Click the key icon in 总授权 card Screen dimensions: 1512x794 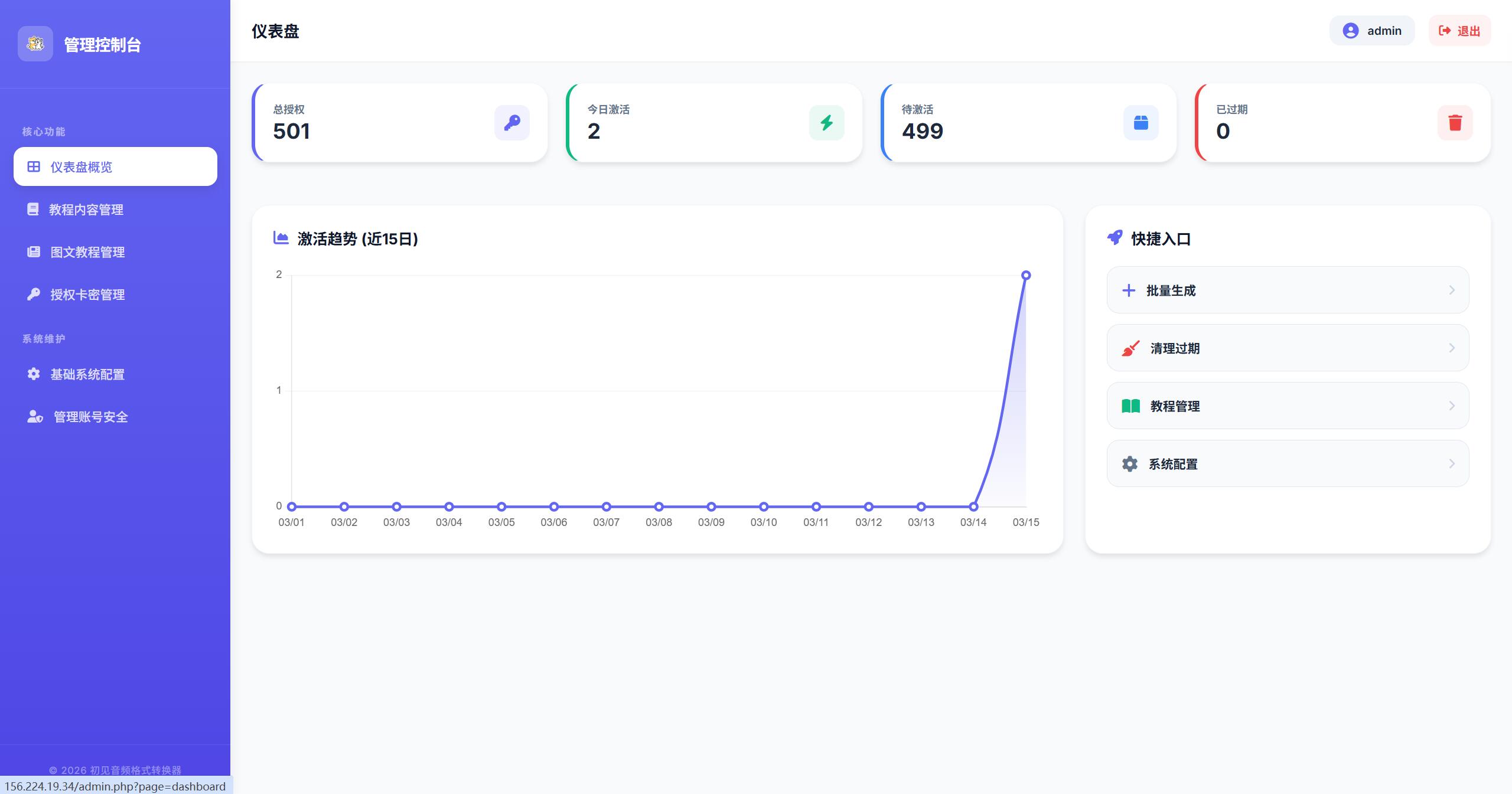[x=511, y=123]
